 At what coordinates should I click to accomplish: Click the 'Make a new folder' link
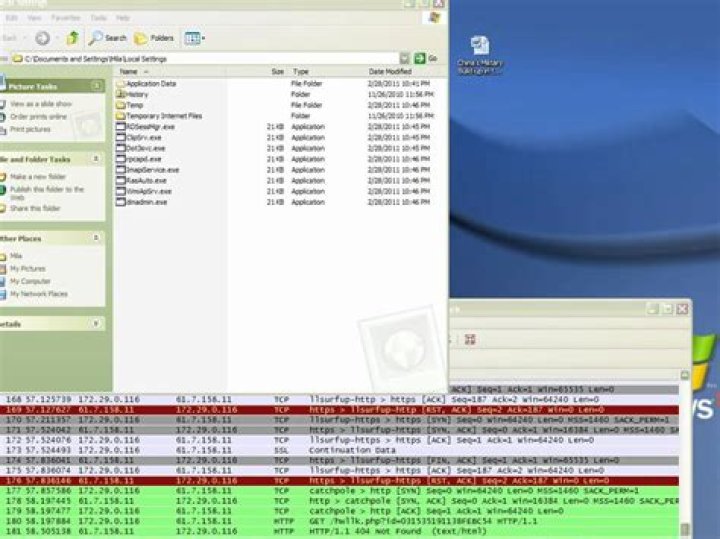(38, 176)
